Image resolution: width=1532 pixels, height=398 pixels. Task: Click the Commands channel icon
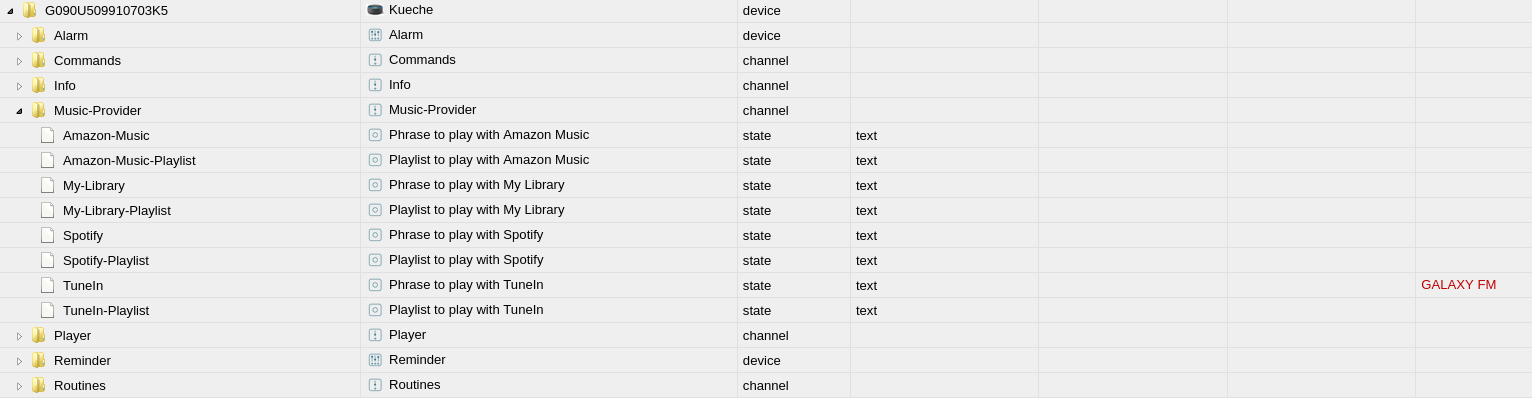tap(375, 60)
